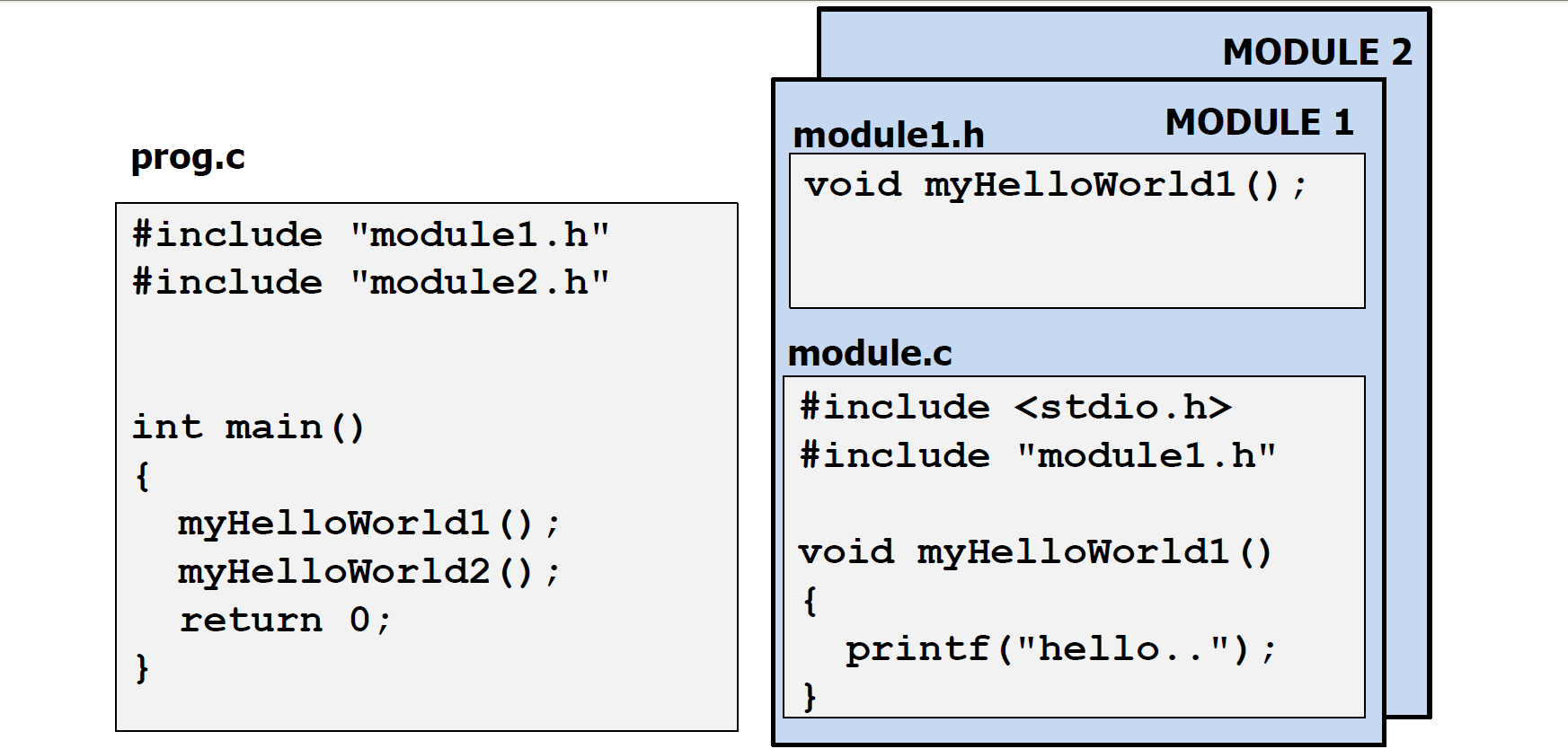Click the myHelloWorld2() call inside main
Screen dimensions: 1568x749
pos(368,571)
